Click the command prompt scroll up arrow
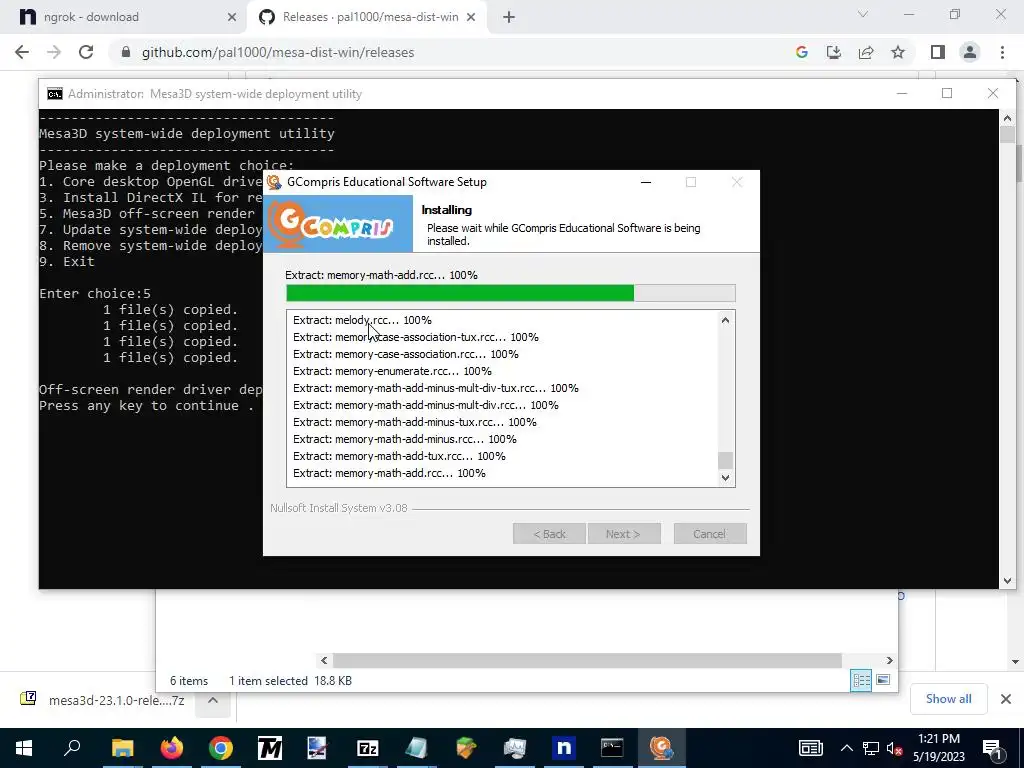 (1007, 118)
